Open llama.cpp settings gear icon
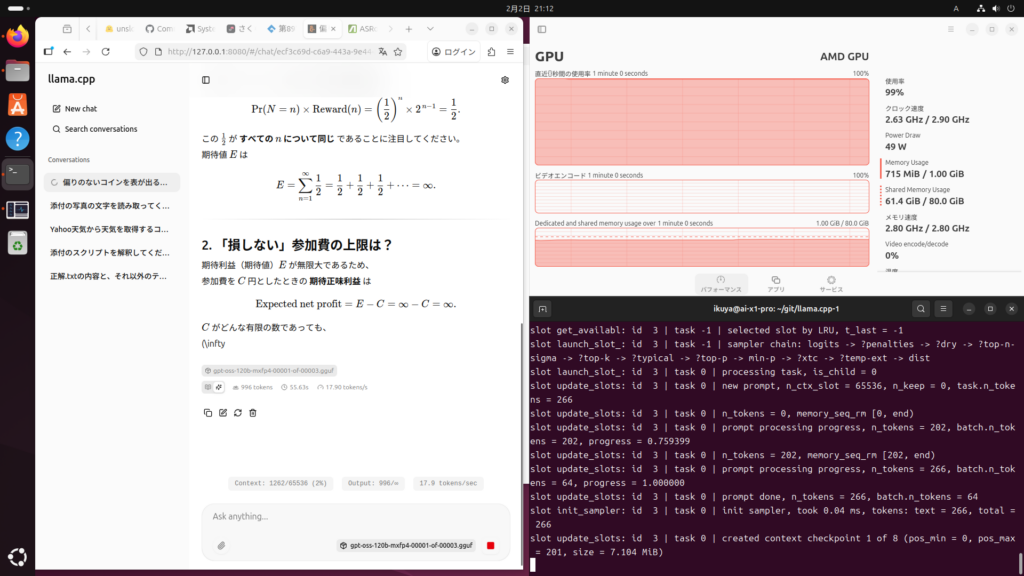Image resolution: width=1024 pixels, height=576 pixels. [505, 80]
